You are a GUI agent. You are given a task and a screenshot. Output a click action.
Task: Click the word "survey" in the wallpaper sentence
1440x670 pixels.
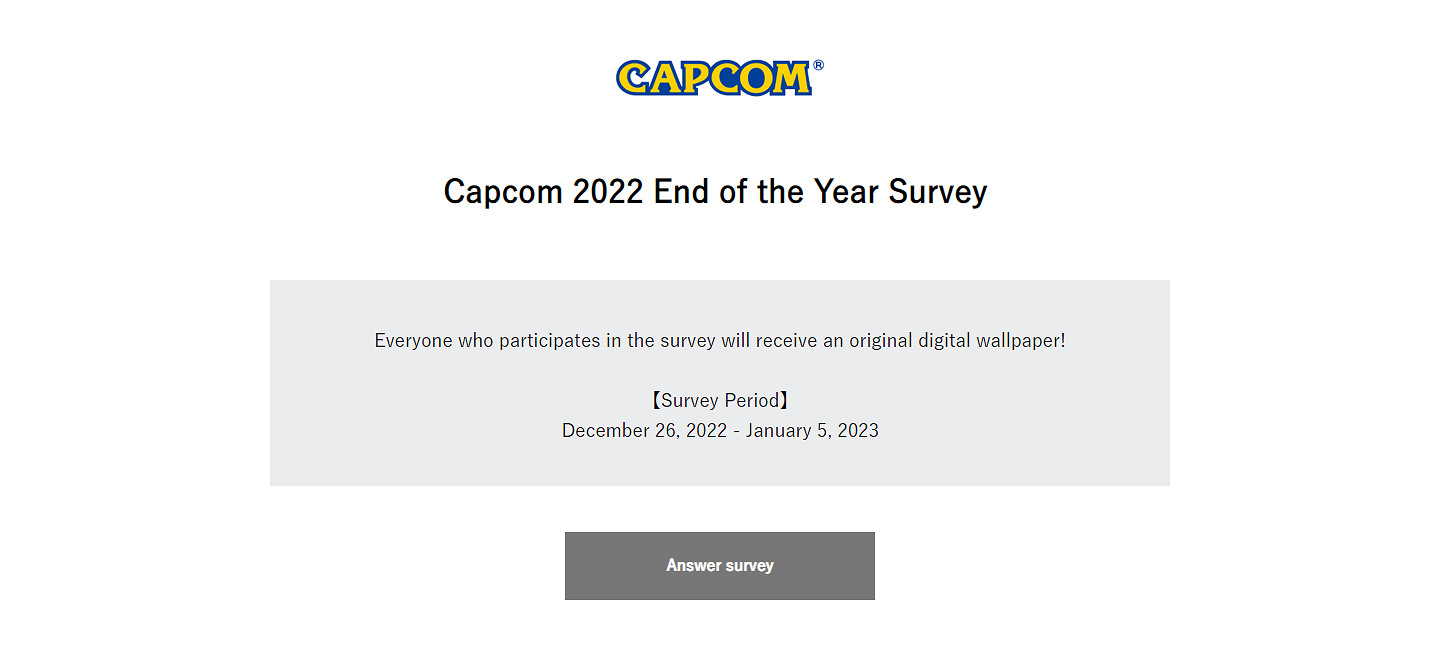pyautogui.click(x=688, y=340)
